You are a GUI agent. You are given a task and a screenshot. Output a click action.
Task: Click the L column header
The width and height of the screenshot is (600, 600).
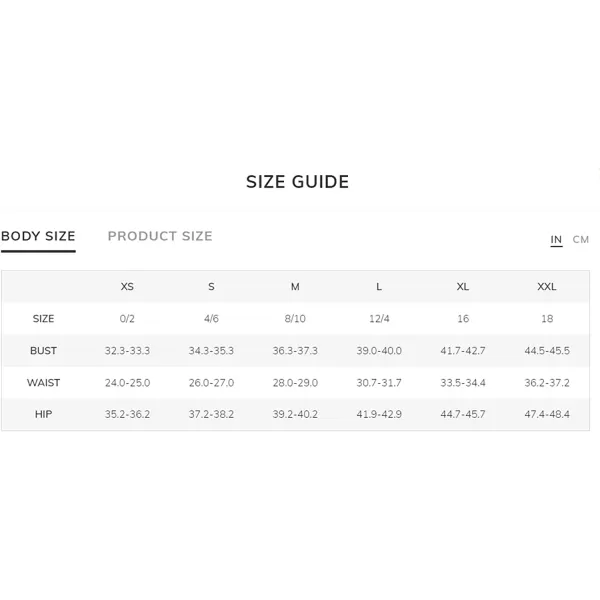click(x=379, y=287)
